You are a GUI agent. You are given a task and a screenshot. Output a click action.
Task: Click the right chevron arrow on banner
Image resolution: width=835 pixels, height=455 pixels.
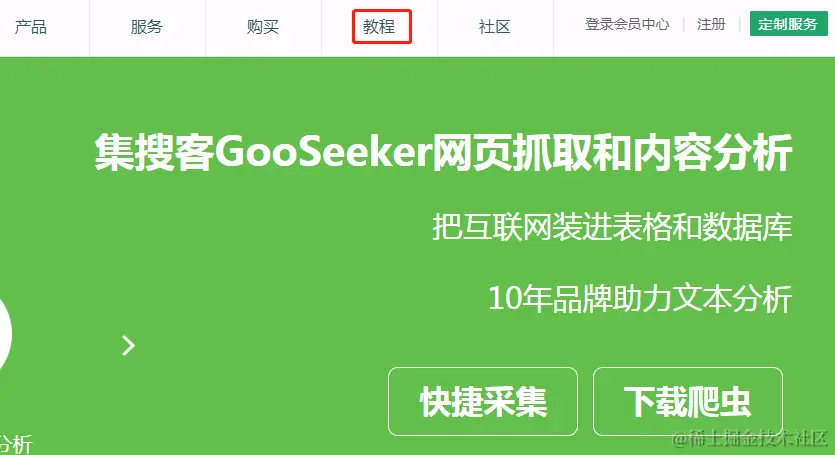point(128,346)
